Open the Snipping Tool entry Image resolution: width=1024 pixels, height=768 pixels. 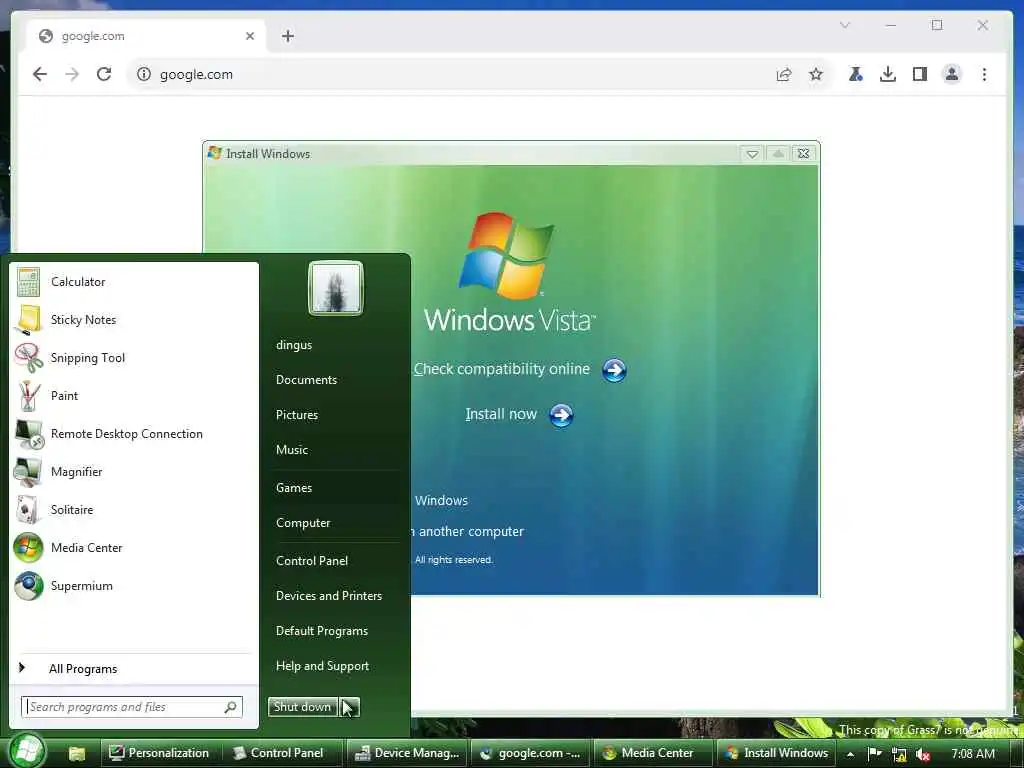pos(134,358)
